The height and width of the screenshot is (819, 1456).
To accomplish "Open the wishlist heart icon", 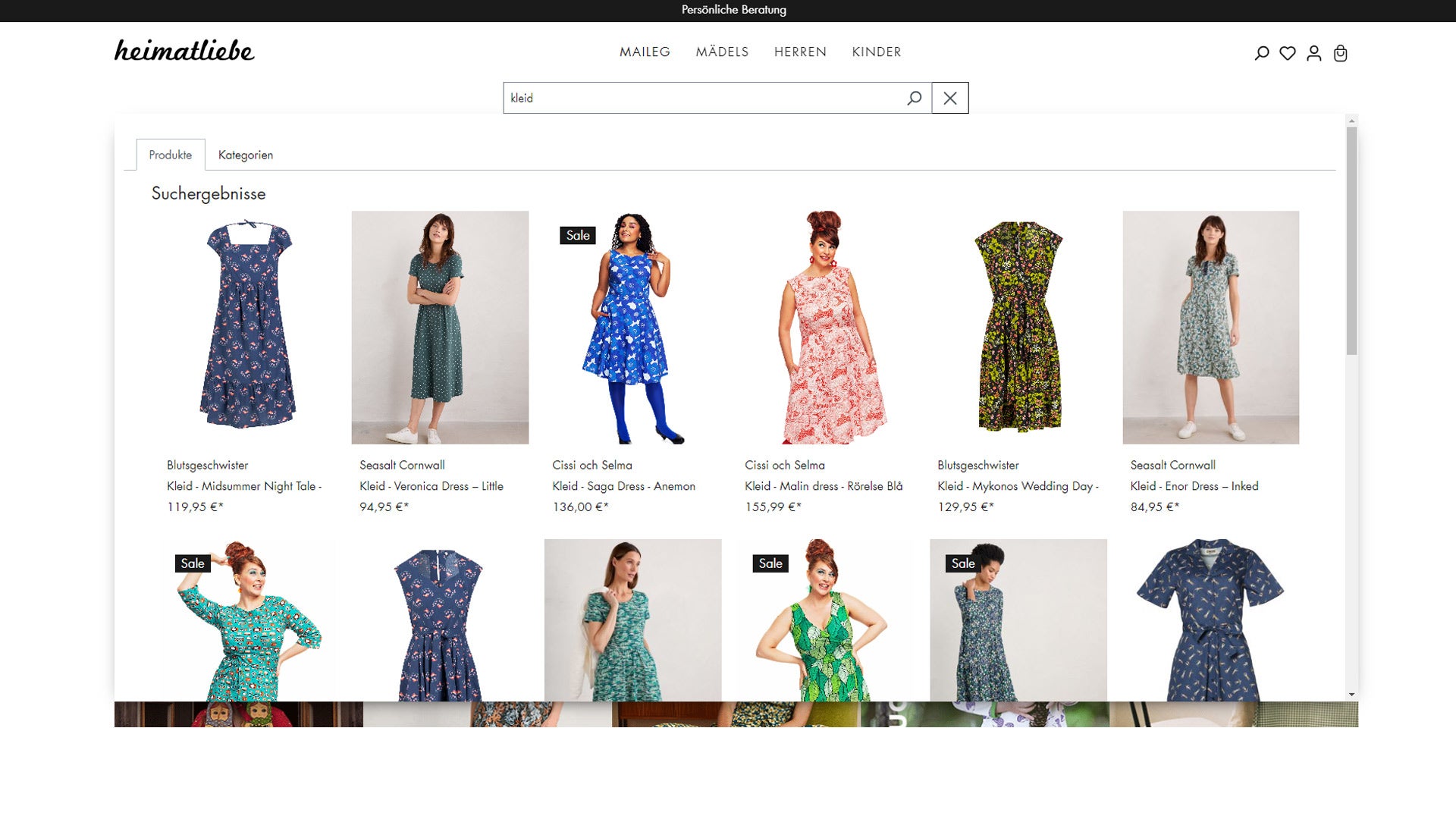I will (x=1288, y=53).
